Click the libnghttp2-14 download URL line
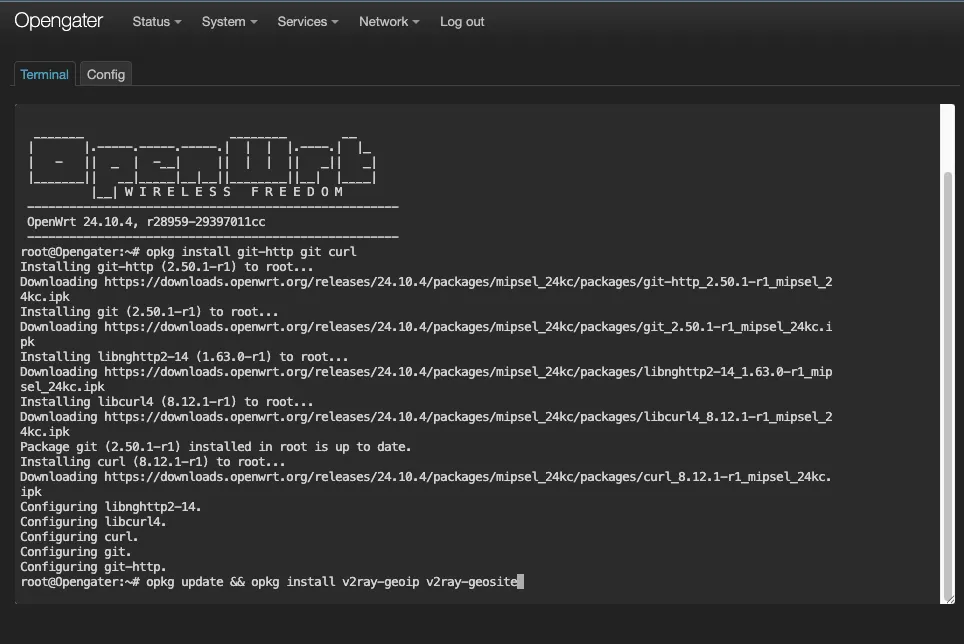This screenshot has height=644, width=964. pyautogui.click(x=426, y=379)
